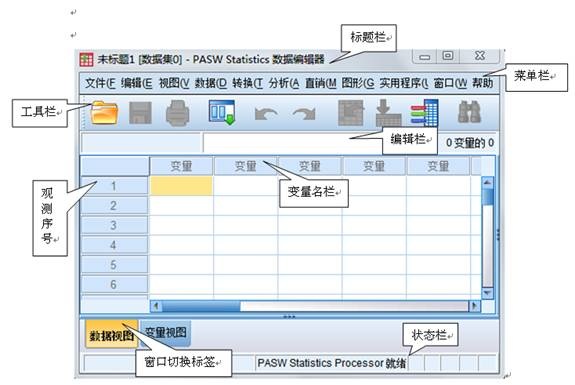Click the horizontal scrollbar right arrow
This screenshot has width=575, height=385.
(x=475, y=305)
